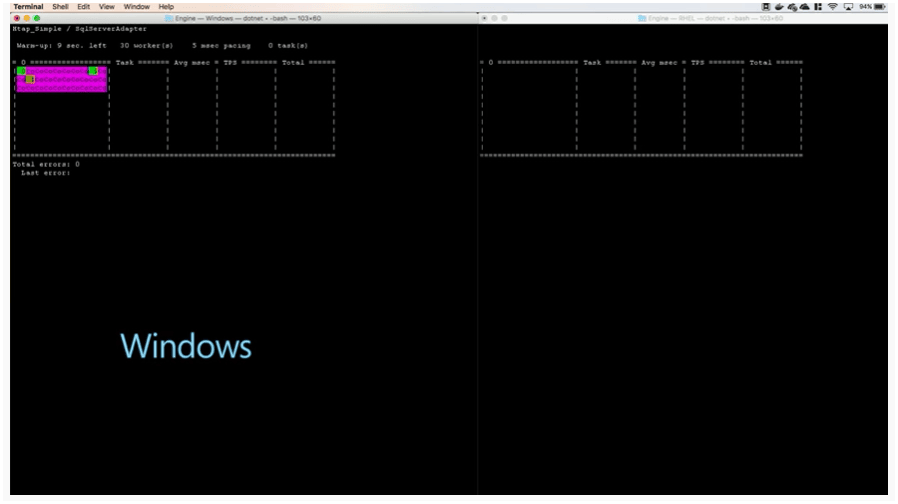Click the Engine — RHEL window title

click(716, 18)
